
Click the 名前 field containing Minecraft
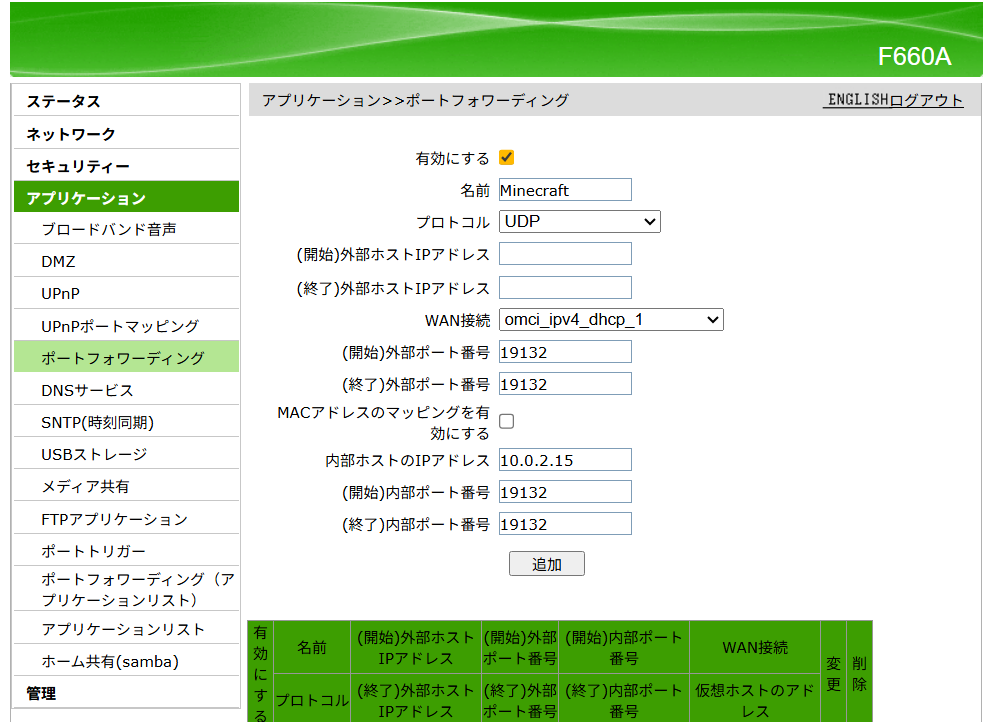565,190
